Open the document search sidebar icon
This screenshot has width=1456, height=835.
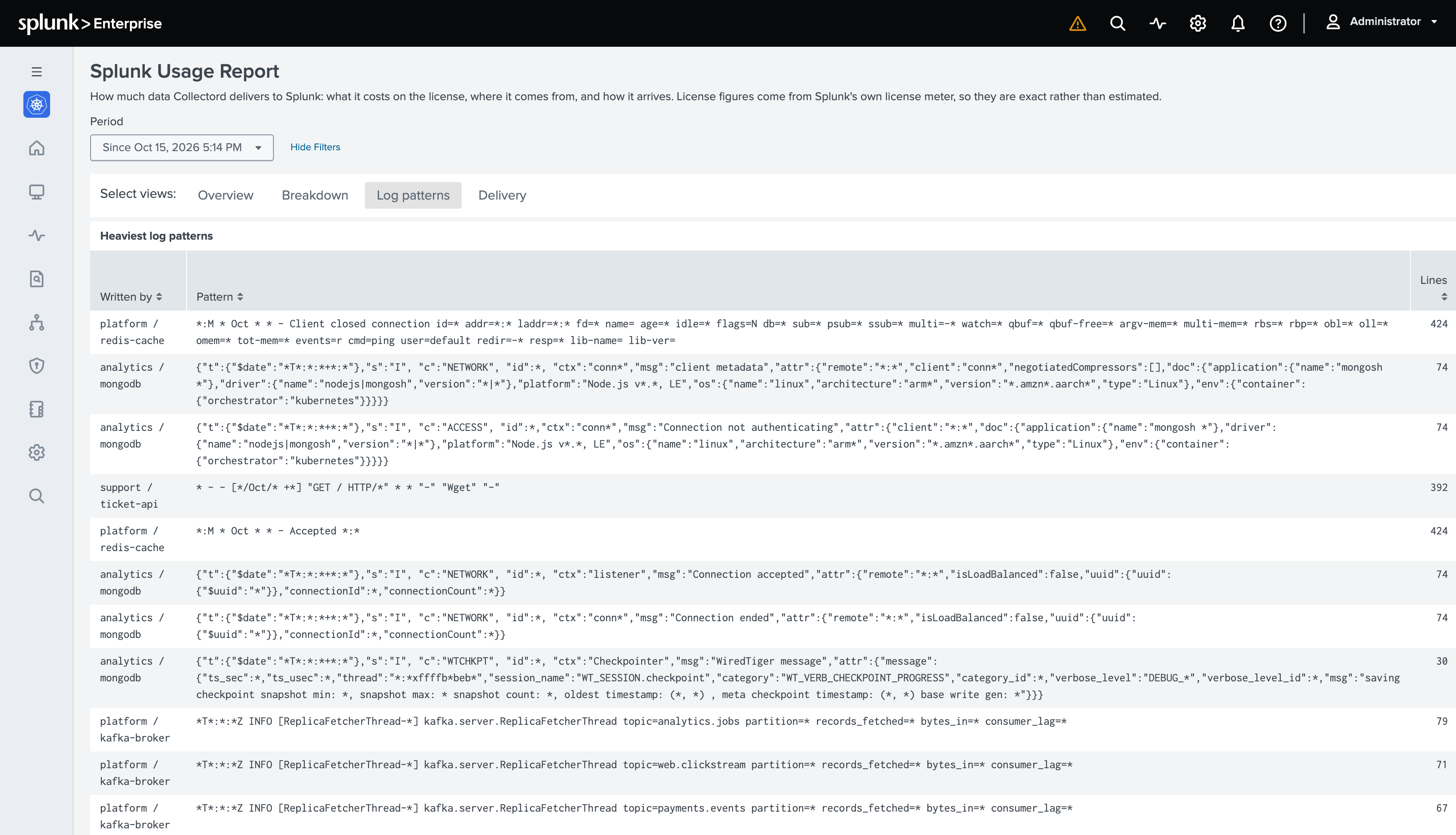coord(37,279)
